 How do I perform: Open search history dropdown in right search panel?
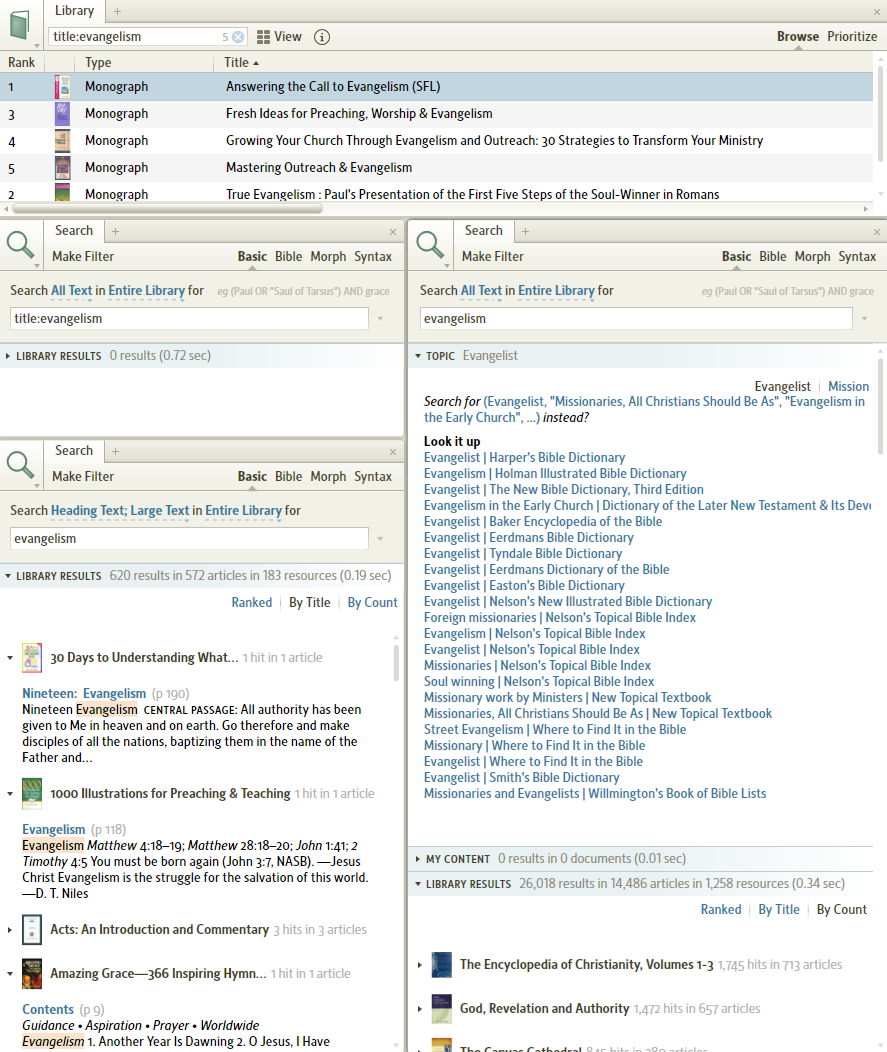(x=865, y=319)
